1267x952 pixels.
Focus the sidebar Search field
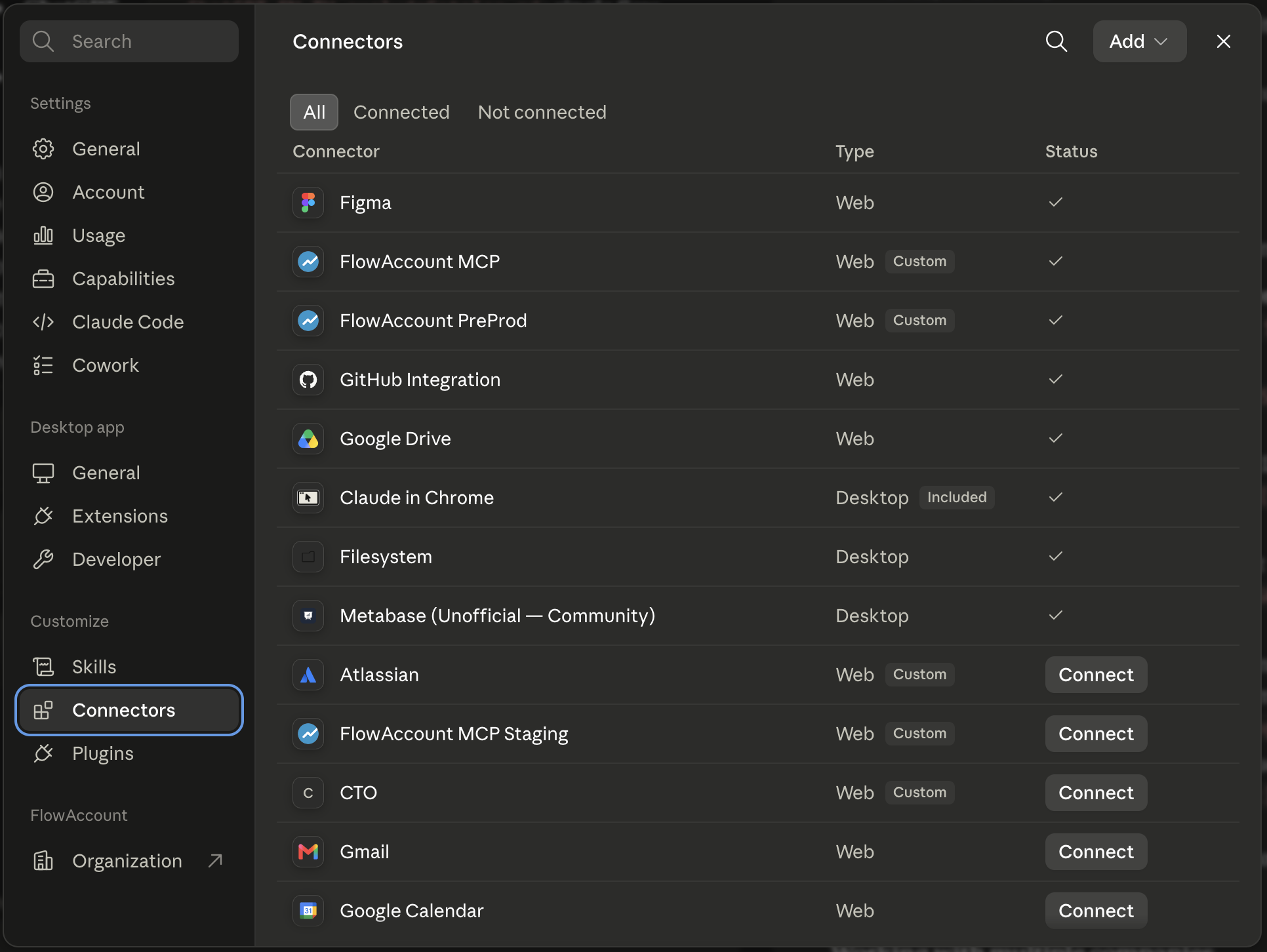129,41
